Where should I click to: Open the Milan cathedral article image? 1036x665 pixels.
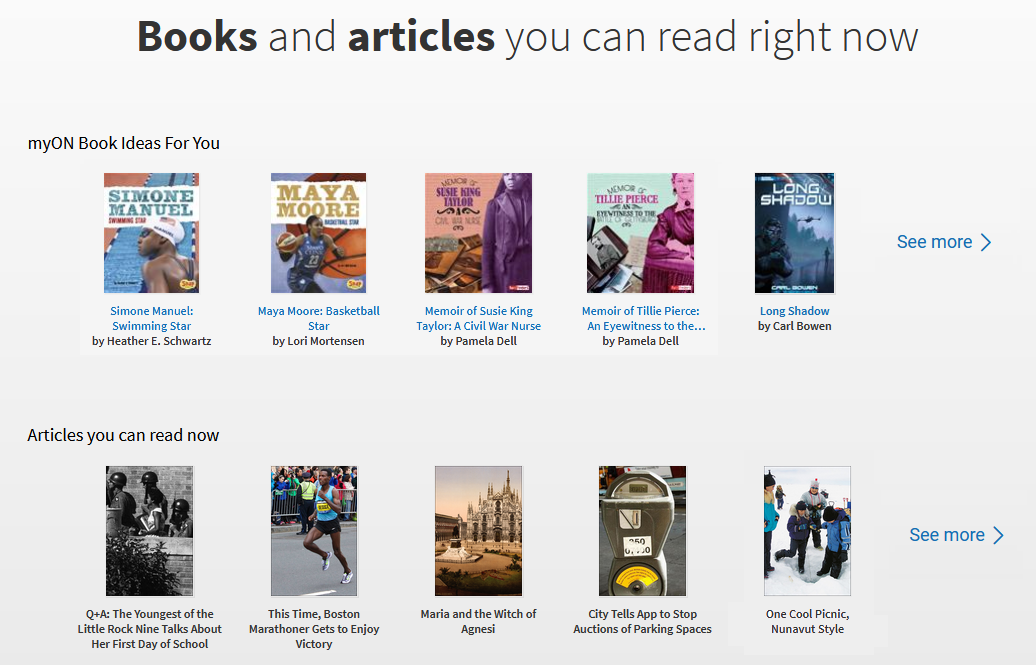click(x=478, y=531)
